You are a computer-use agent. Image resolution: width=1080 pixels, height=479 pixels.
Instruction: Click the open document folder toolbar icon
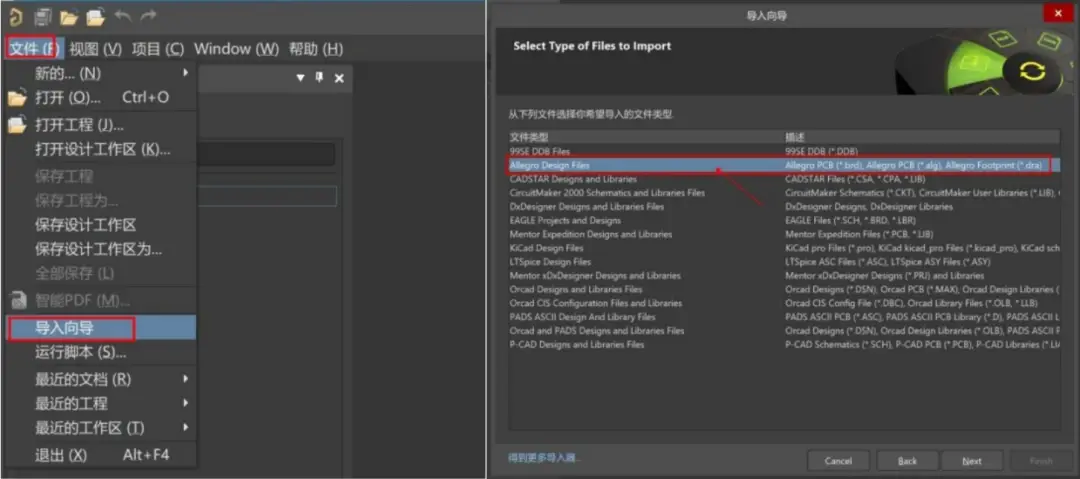(69, 17)
